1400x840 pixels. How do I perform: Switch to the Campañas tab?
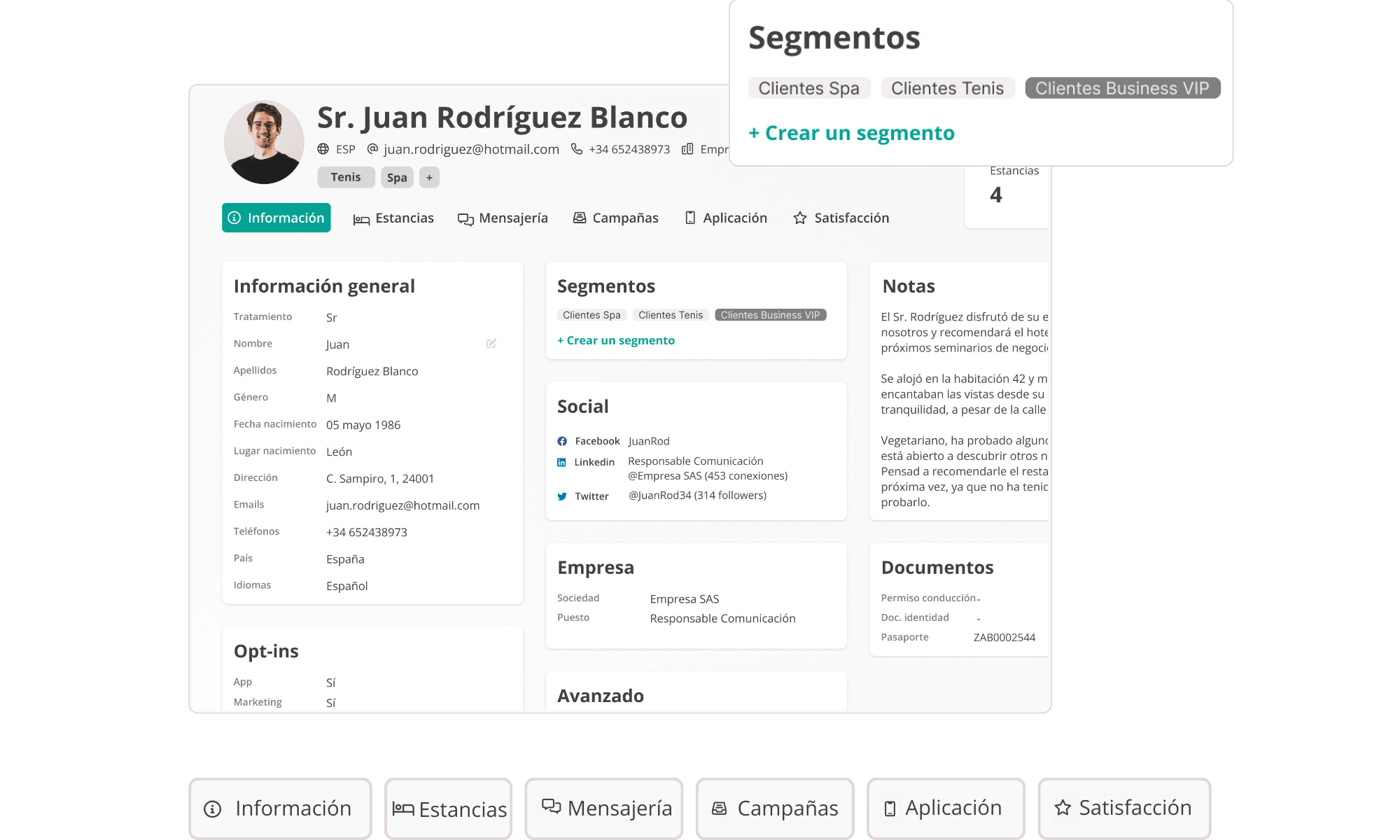point(615,218)
